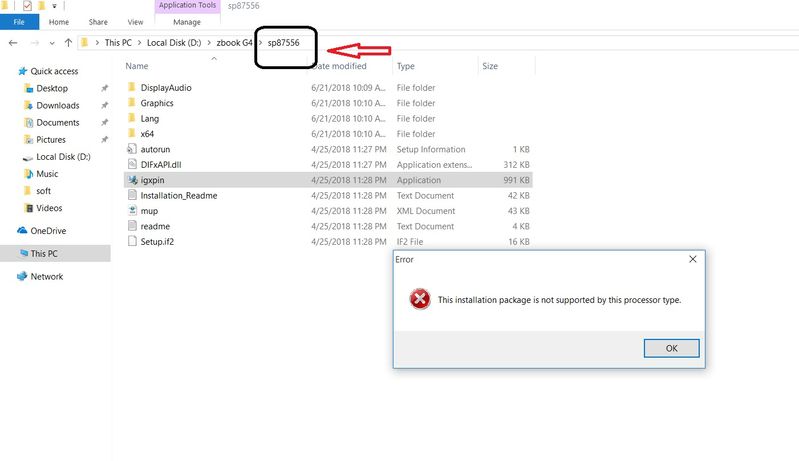Click the igxpin Application type cell

pyautogui.click(x=419, y=180)
